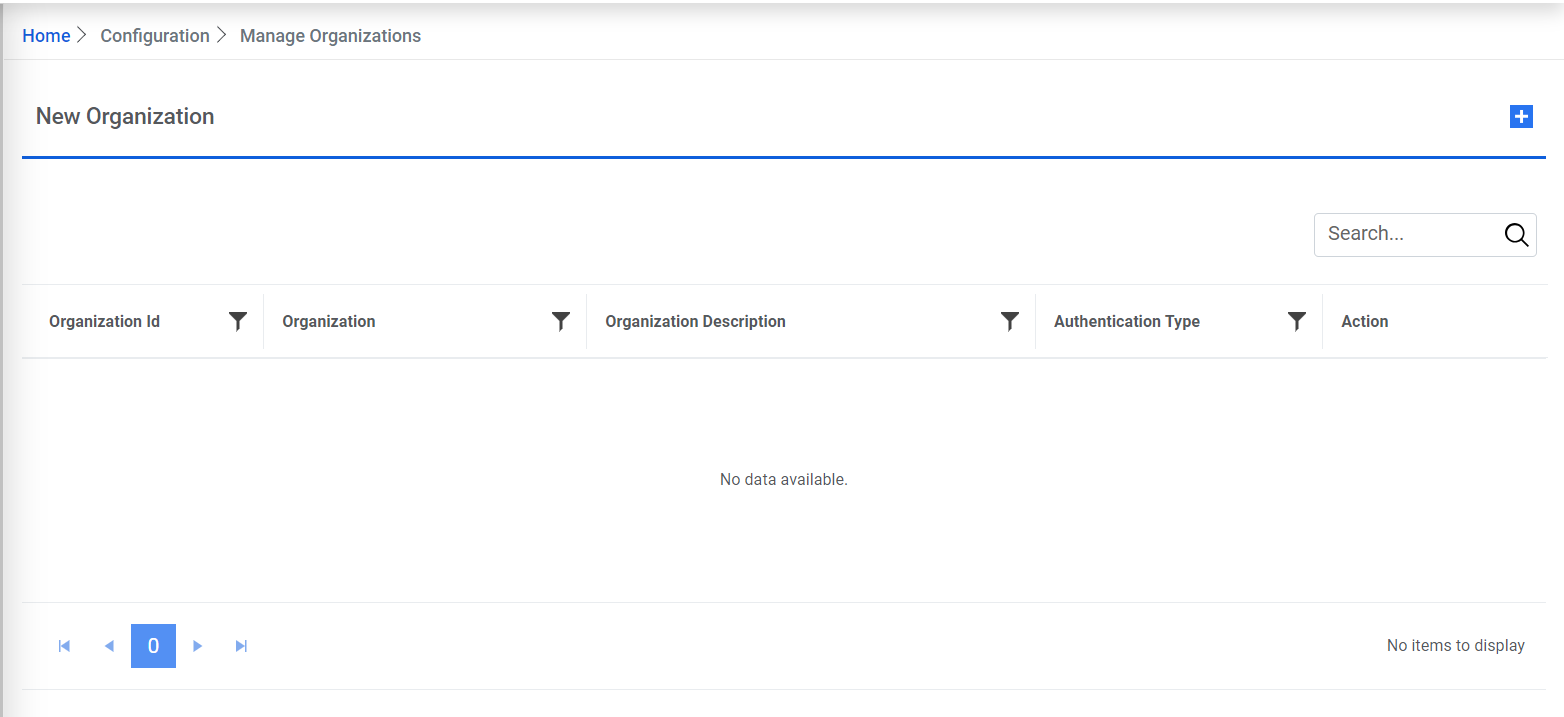Image resolution: width=1564 pixels, height=717 pixels.
Task: Open the Authentication Type filter icon
Action: (1297, 321)
